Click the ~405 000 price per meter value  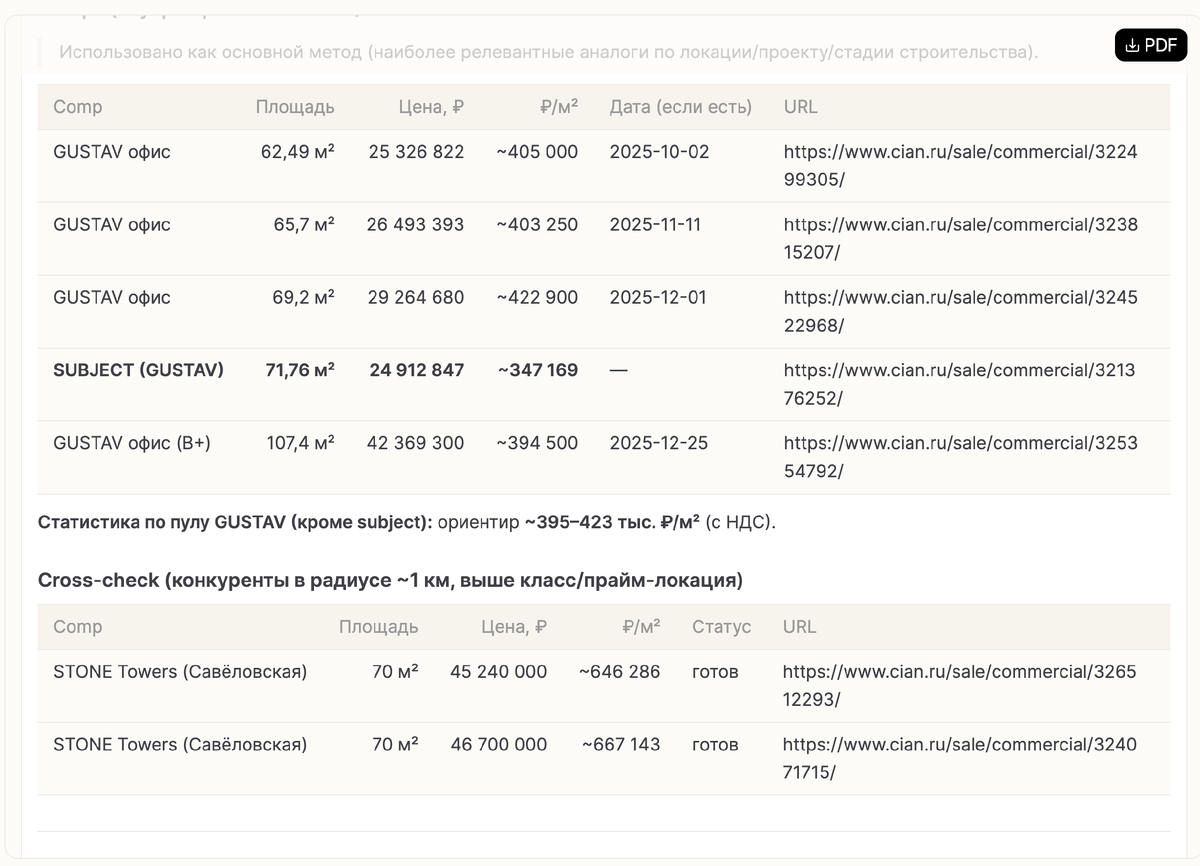pyautogui.click(x=537, y=152)
